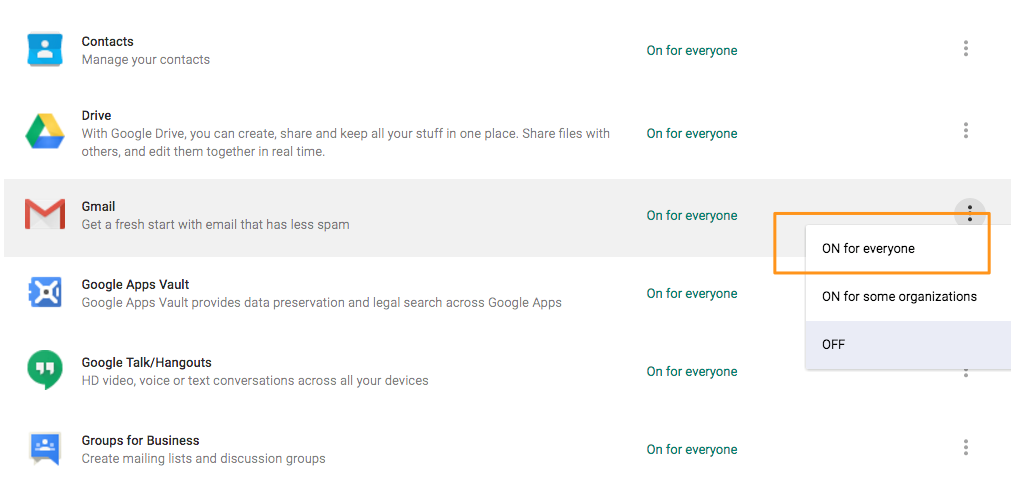
Task: Open the three-dot menu for Contacts
Action: (x=965, y=48)
